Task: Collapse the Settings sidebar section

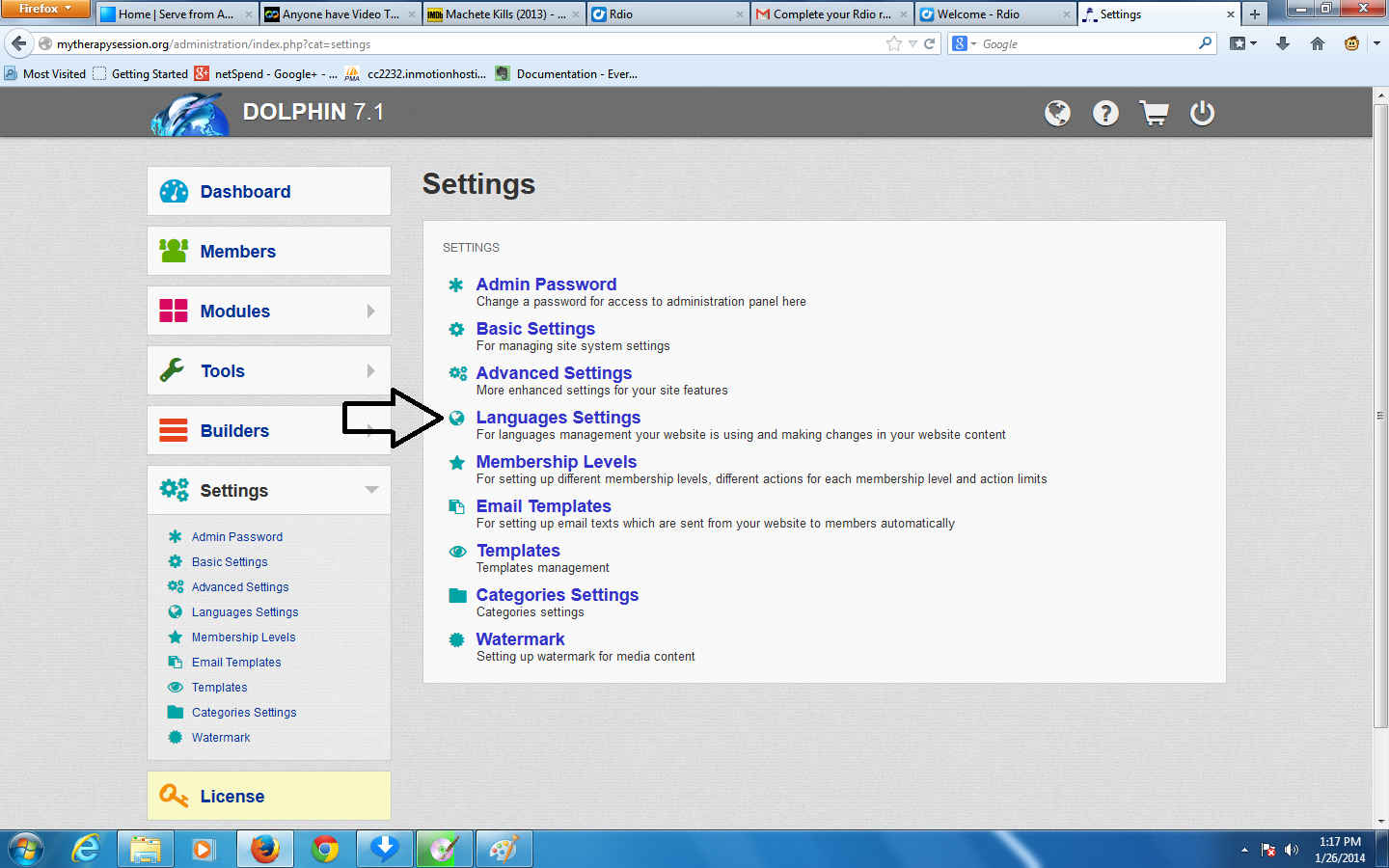Action: [371, 490]
